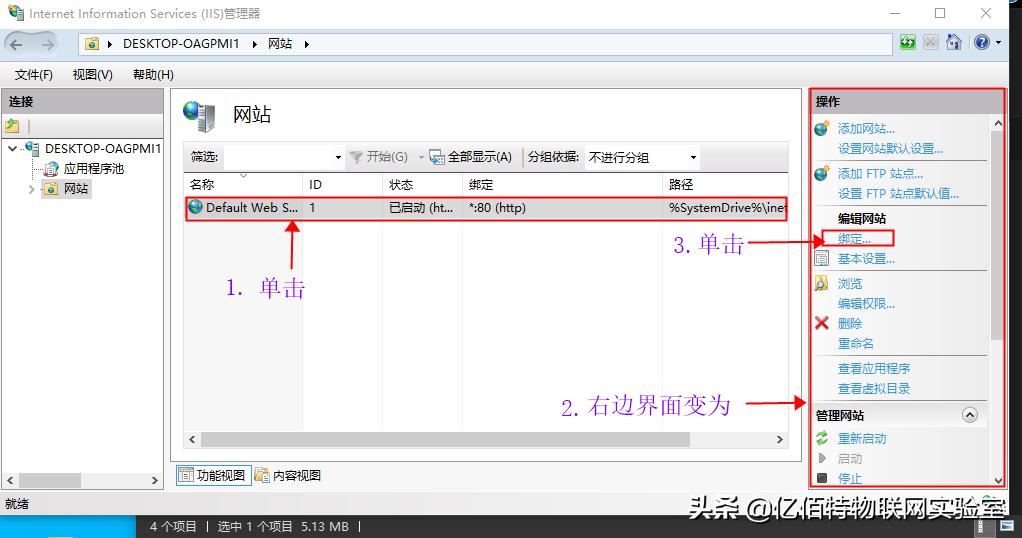Click the Help question mark icon
The height and width of the screenshot is (538, 1022).
coord(980,43)
